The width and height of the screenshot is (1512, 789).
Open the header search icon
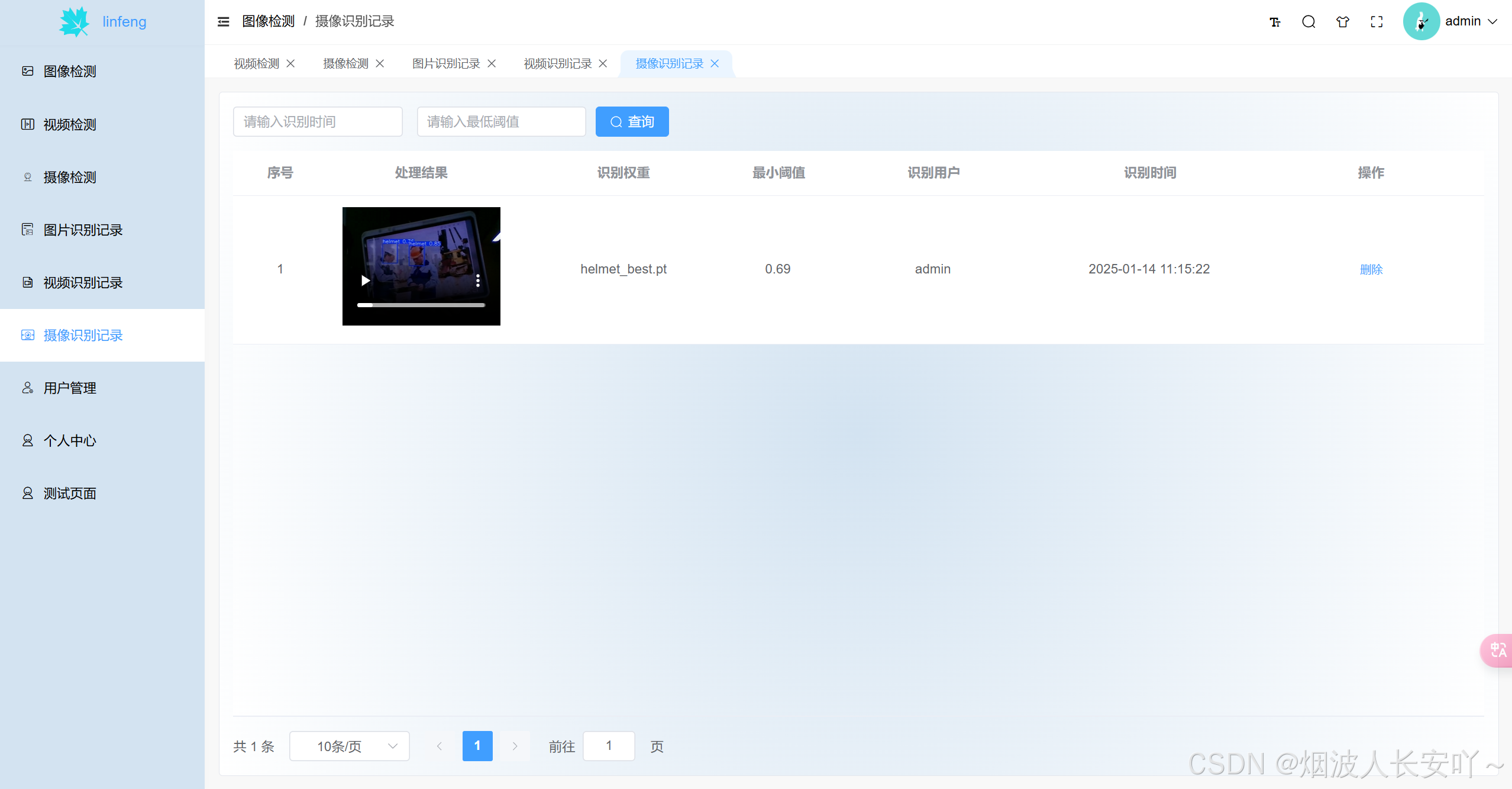coord(1309,22)
